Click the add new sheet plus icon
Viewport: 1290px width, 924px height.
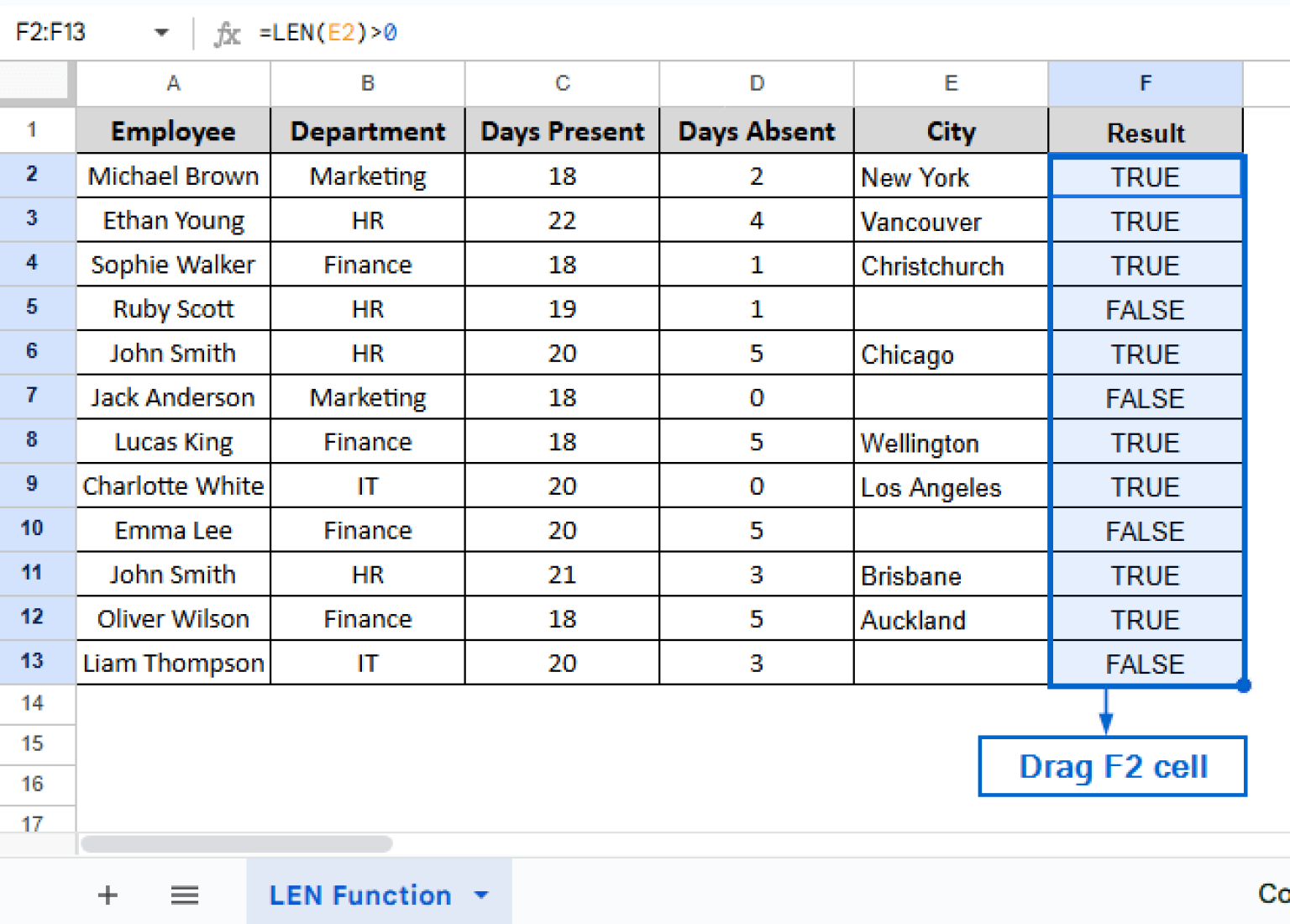(x=107, y=895)
